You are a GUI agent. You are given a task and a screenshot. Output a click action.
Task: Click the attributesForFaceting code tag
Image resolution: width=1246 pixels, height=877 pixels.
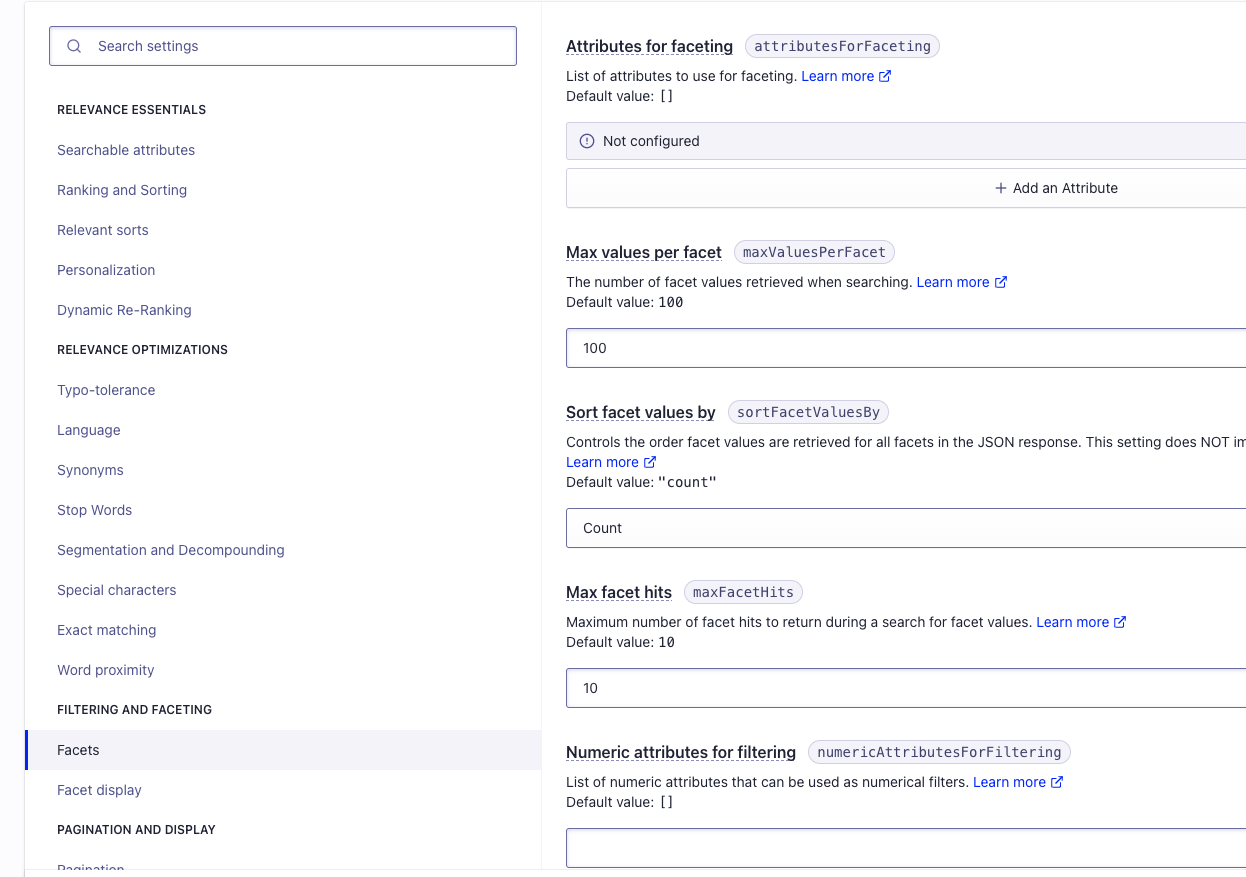(842, 46)
